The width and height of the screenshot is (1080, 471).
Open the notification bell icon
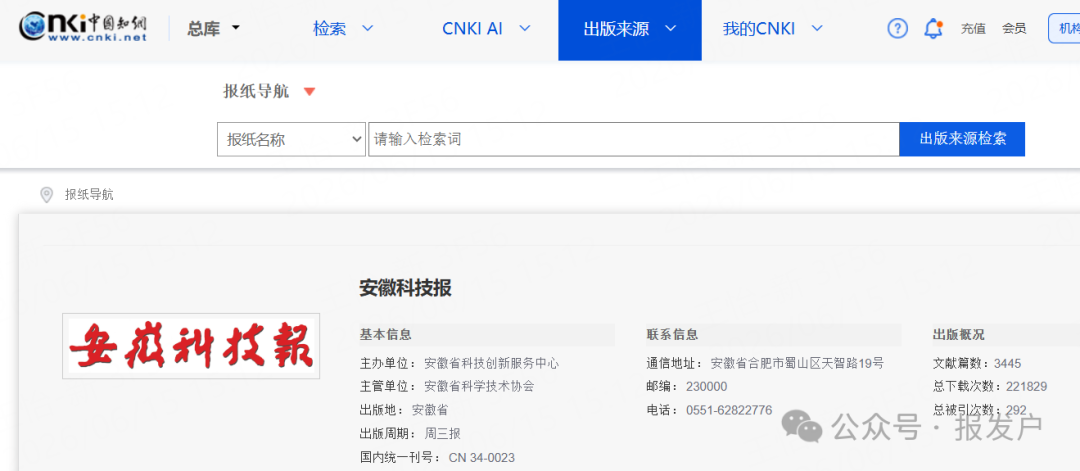click(933, 28)
